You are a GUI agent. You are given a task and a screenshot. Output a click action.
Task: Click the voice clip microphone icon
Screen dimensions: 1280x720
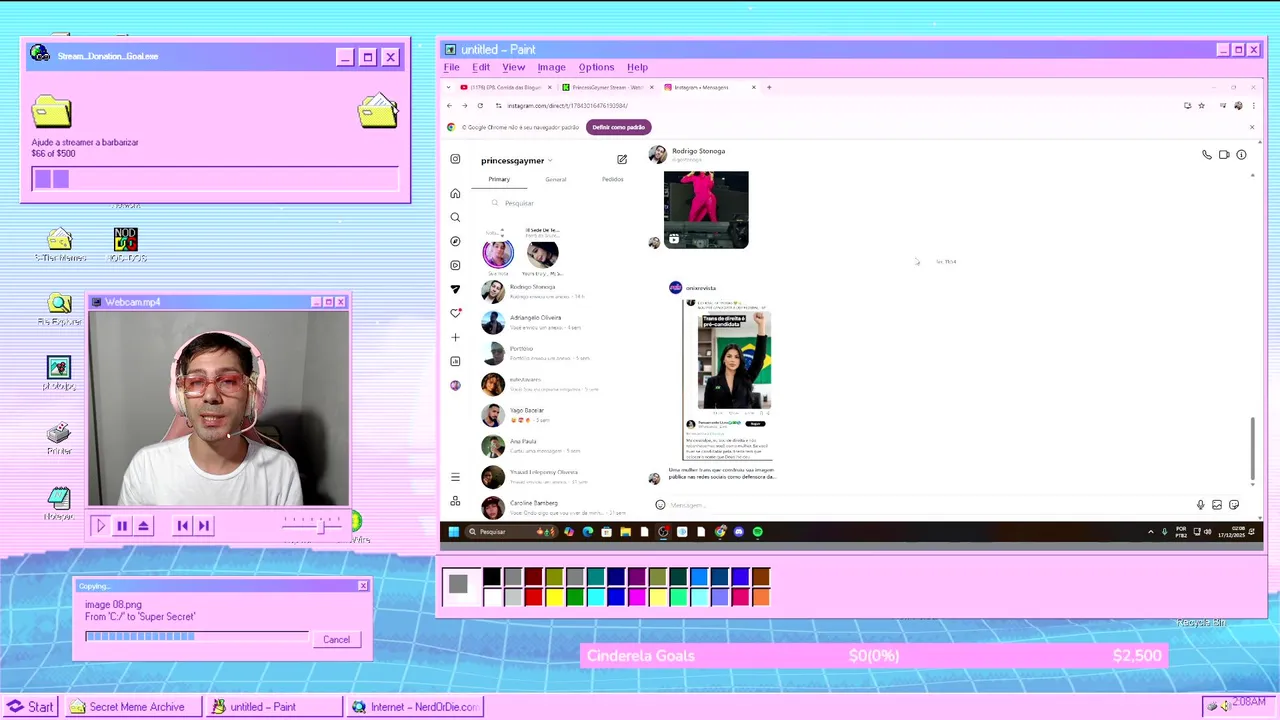pyautogui.click(x=1200, y=505)
